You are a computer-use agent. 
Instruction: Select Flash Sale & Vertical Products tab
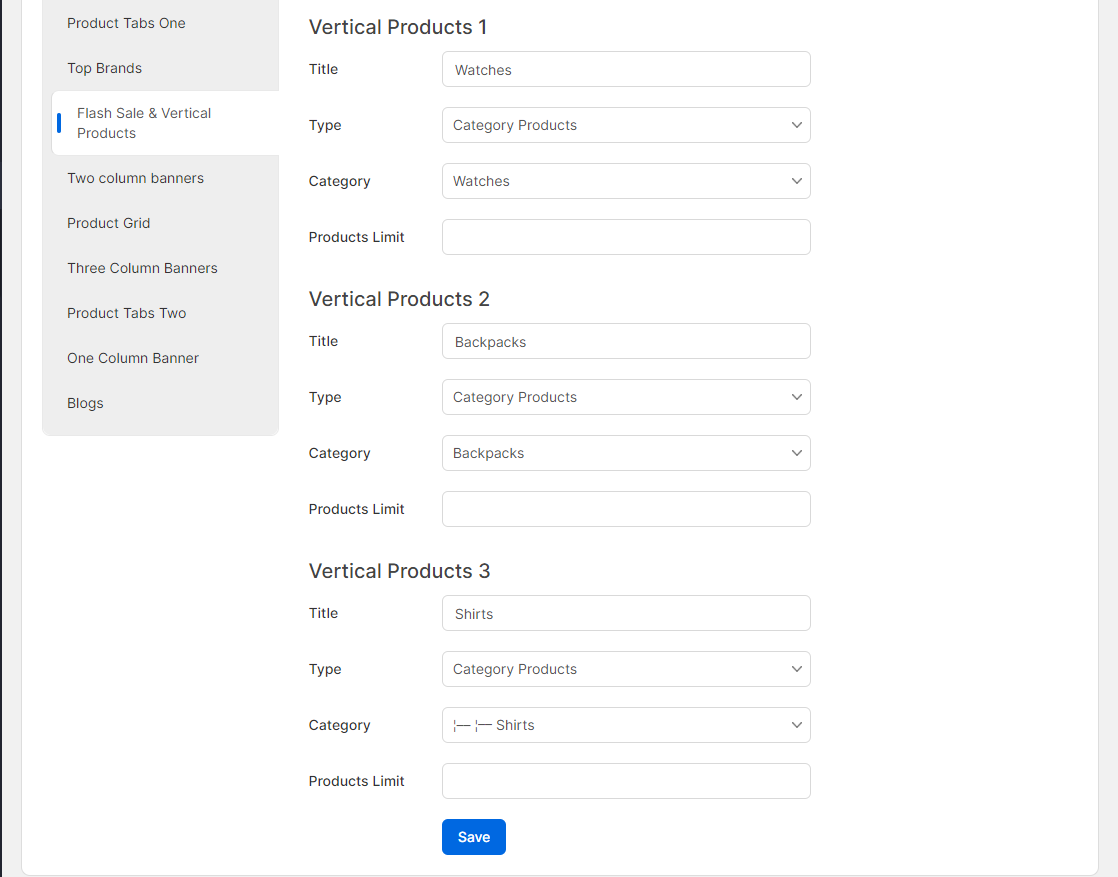[x=144, y=123]
